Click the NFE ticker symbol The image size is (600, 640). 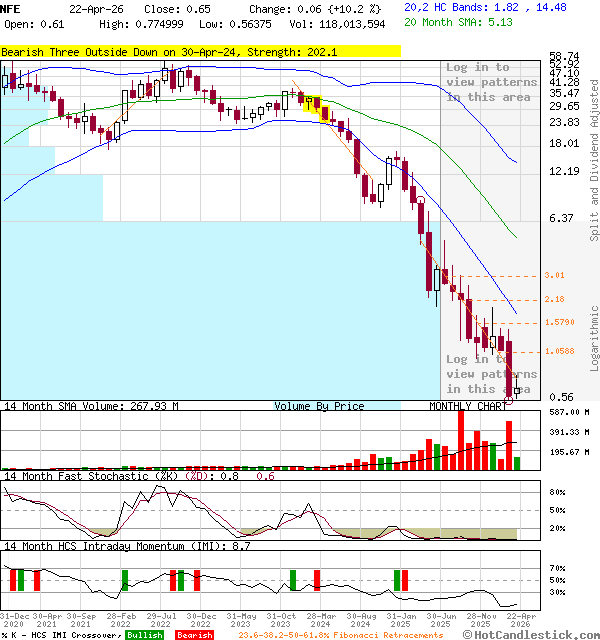(x=10, y=8)
